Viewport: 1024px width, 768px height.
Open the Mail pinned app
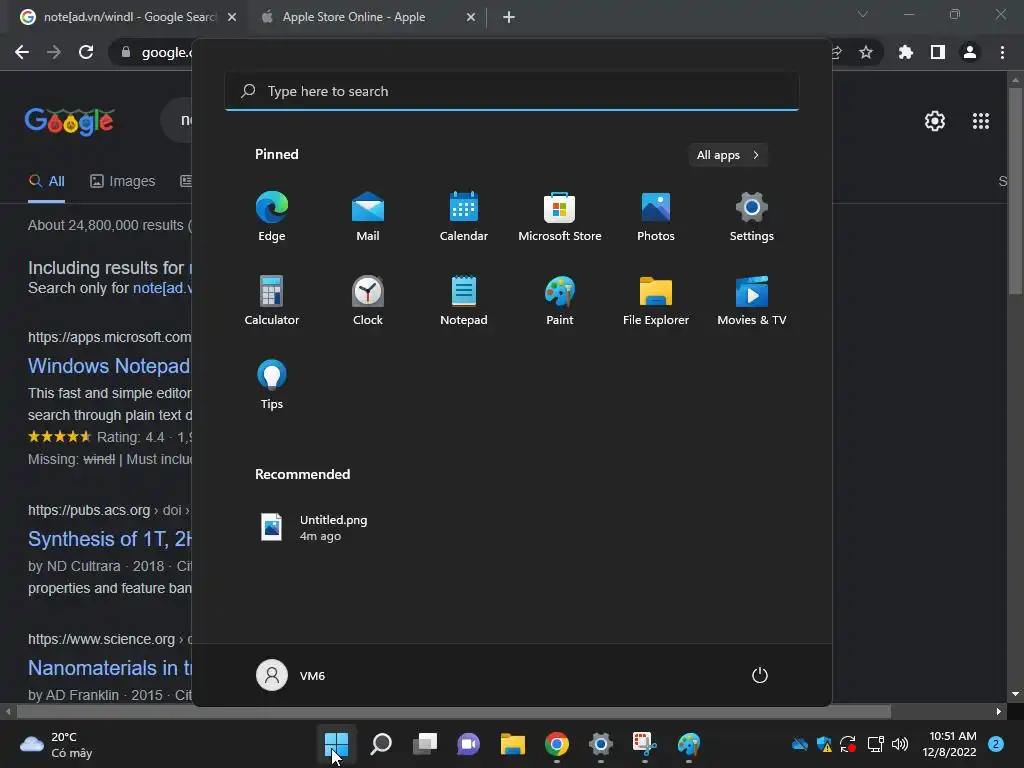click(368, 216)
